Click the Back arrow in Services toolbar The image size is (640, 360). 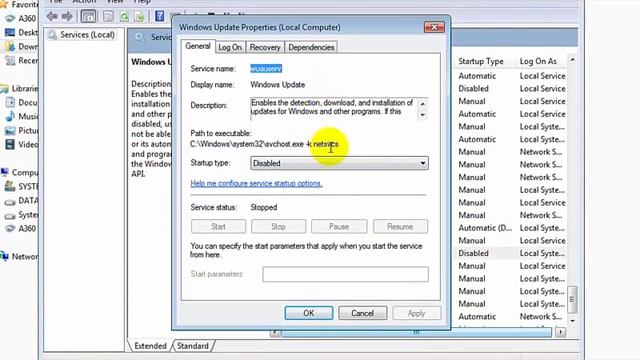click(52, 16)
